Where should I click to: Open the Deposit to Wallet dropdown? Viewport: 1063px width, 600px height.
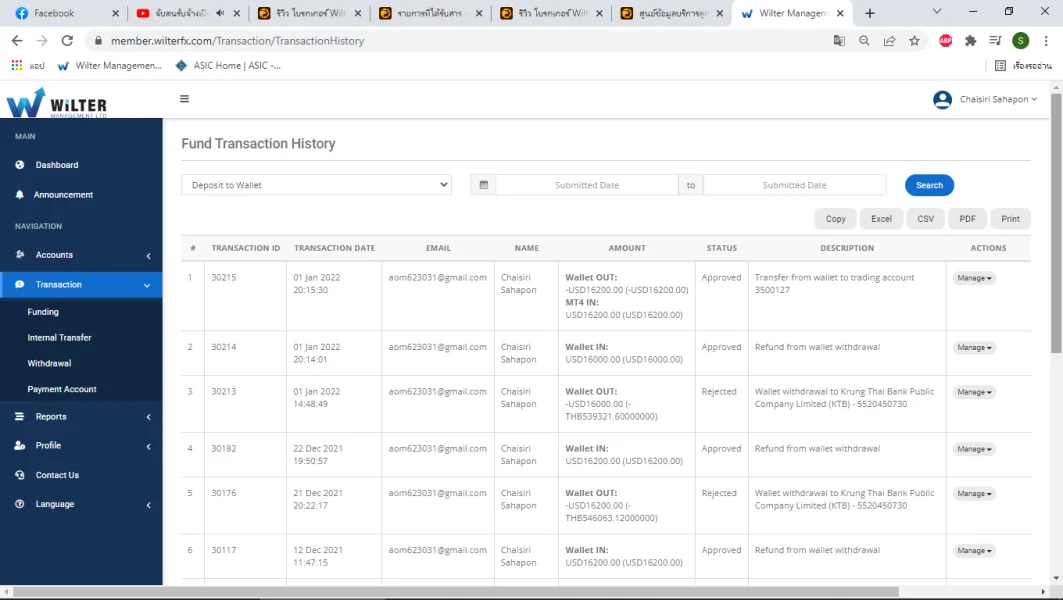[316, 185]
